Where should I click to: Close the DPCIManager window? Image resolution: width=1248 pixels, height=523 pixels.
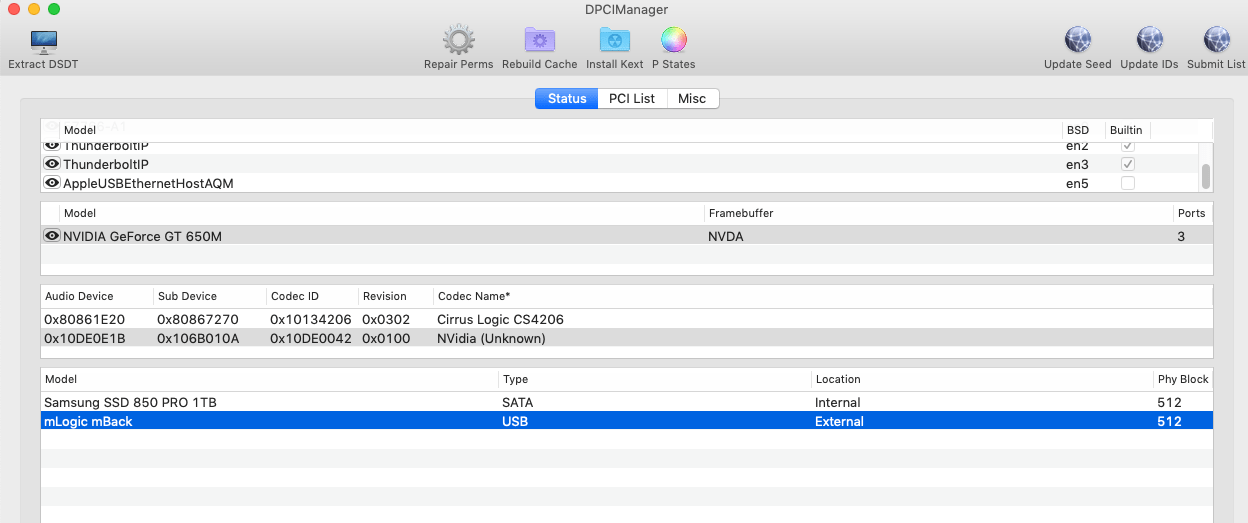(13, 9)
